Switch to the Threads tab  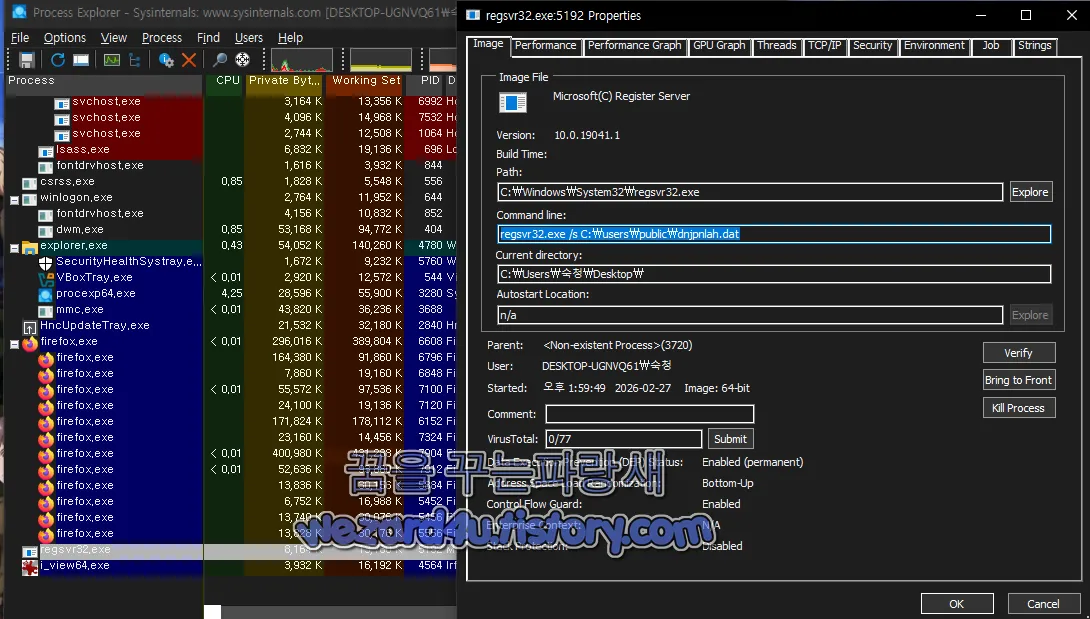(x=776, y=46)
